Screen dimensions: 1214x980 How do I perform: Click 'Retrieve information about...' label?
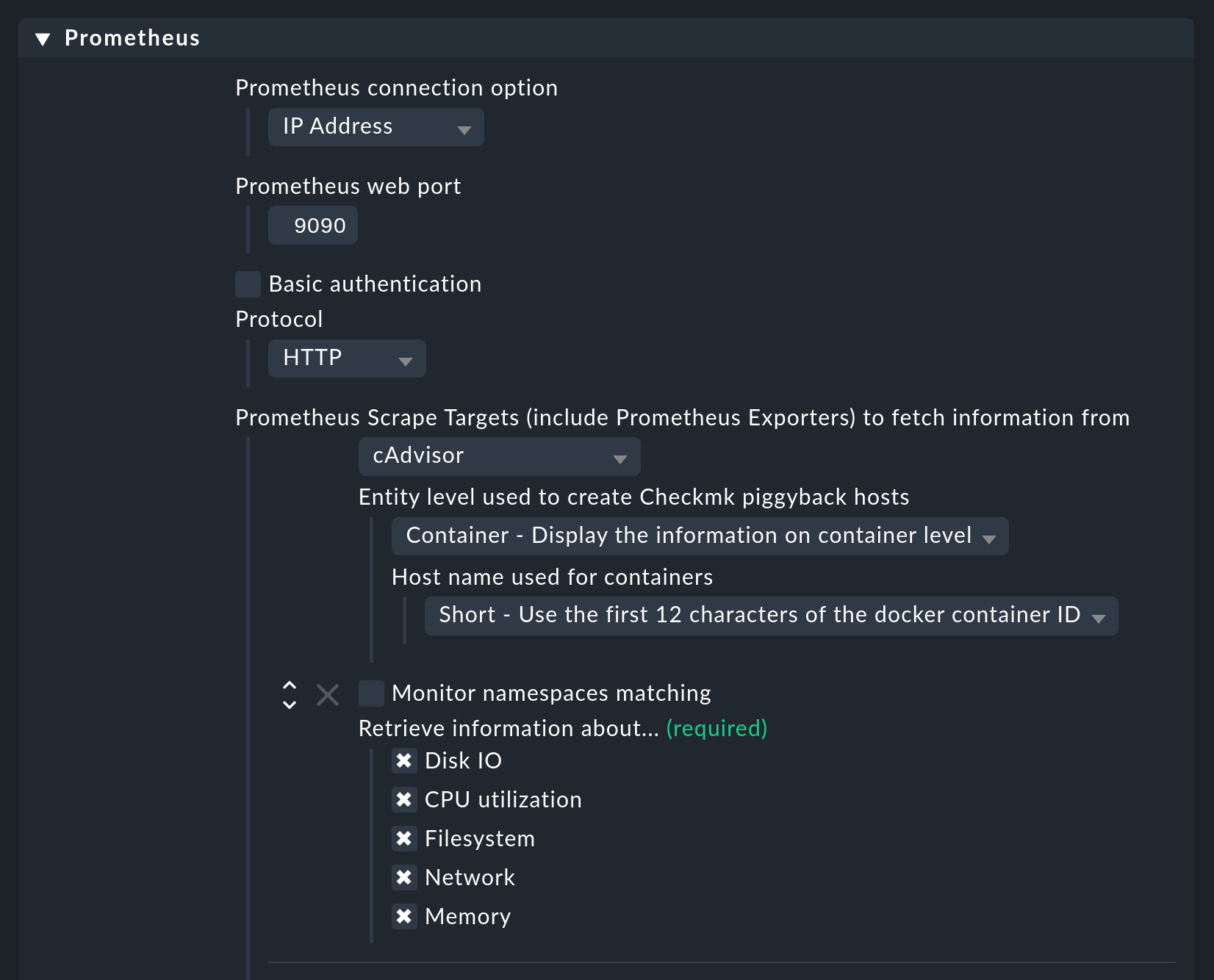tap(509, 729)
